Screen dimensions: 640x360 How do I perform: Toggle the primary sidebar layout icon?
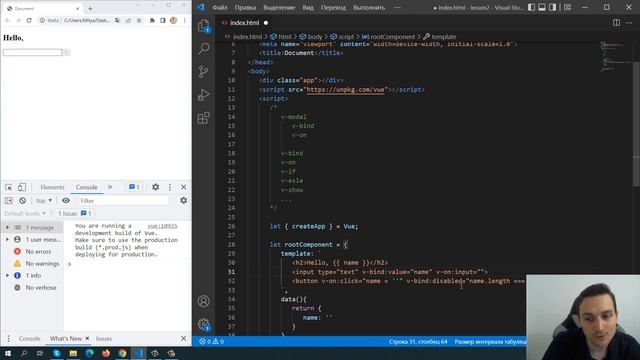531,7
